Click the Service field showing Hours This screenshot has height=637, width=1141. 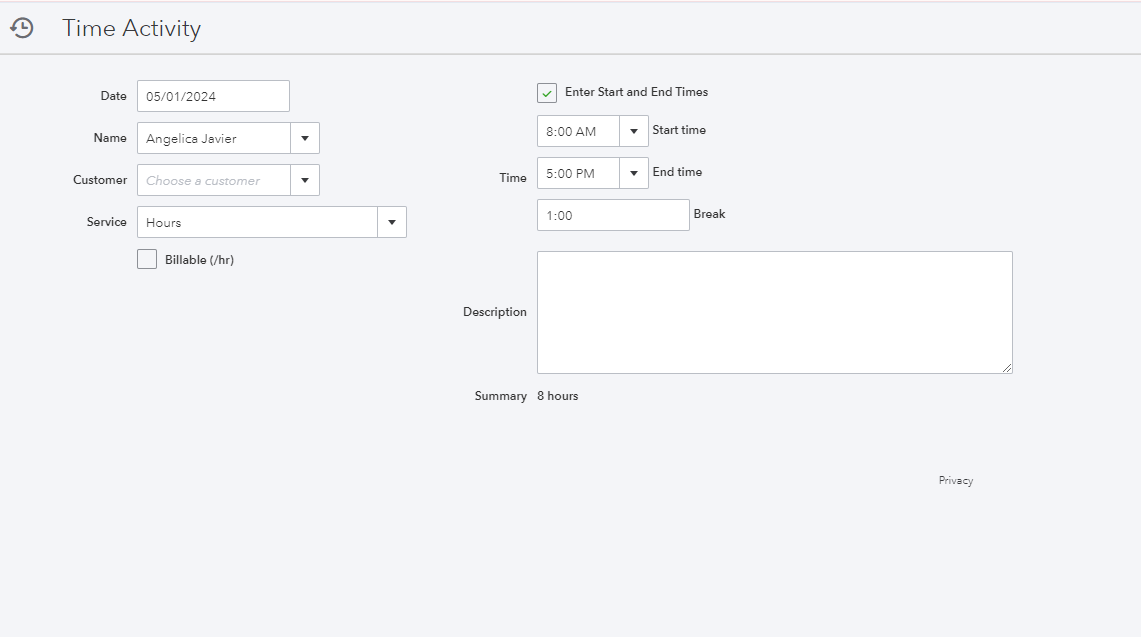257,222
